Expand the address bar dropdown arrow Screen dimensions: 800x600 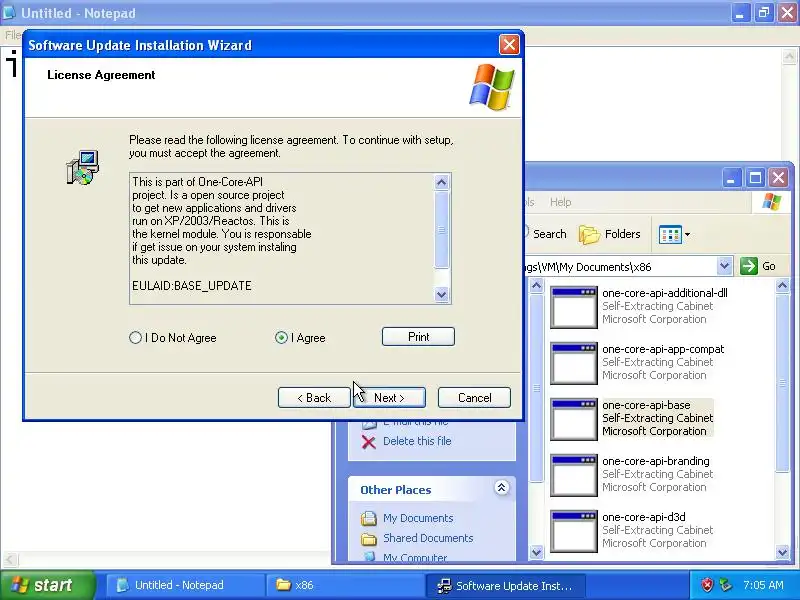[724, 266]
